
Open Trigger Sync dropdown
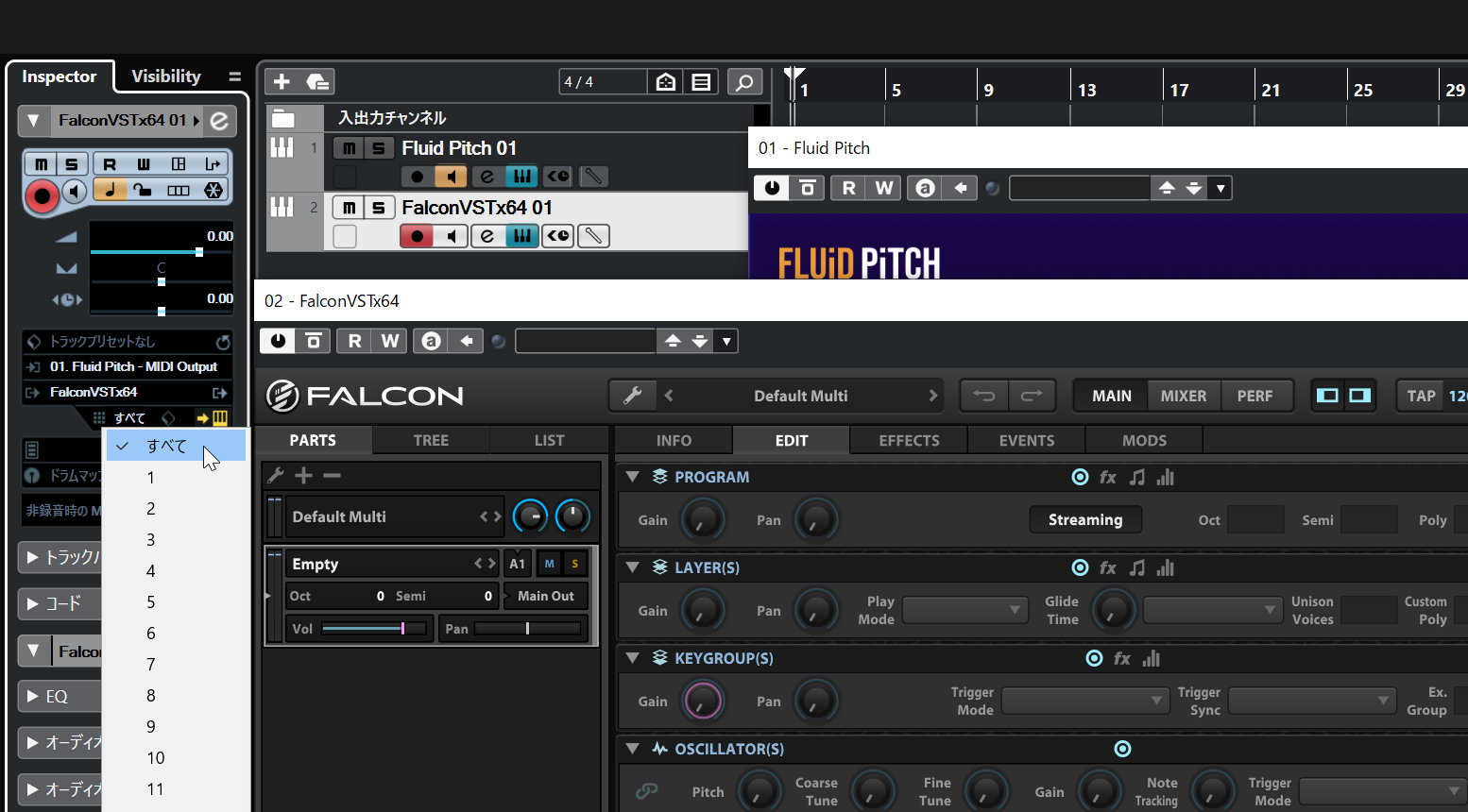(x=1311, y=701)
